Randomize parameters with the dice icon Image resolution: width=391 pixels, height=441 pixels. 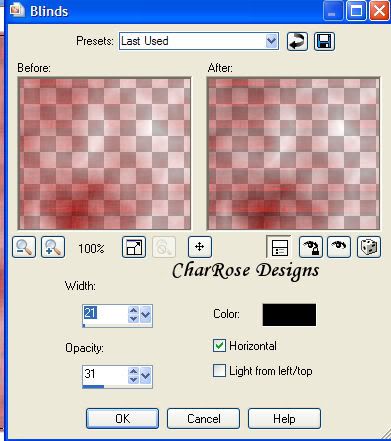click(x=369, y=247)
